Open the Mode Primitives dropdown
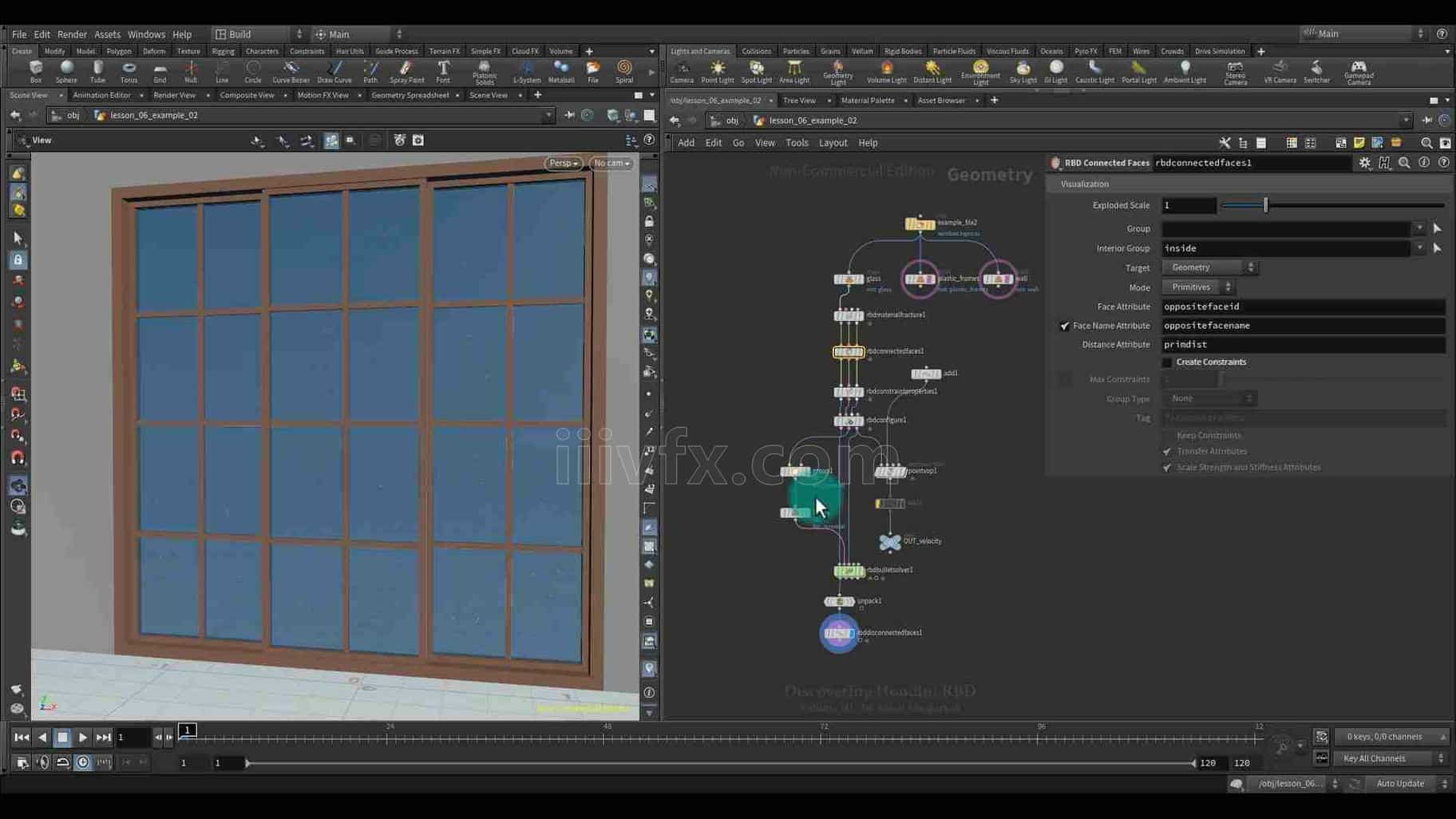Image resolution: width=1456 pixels, height=819 pixels. pyautogui.click(x=1198, y=287)
